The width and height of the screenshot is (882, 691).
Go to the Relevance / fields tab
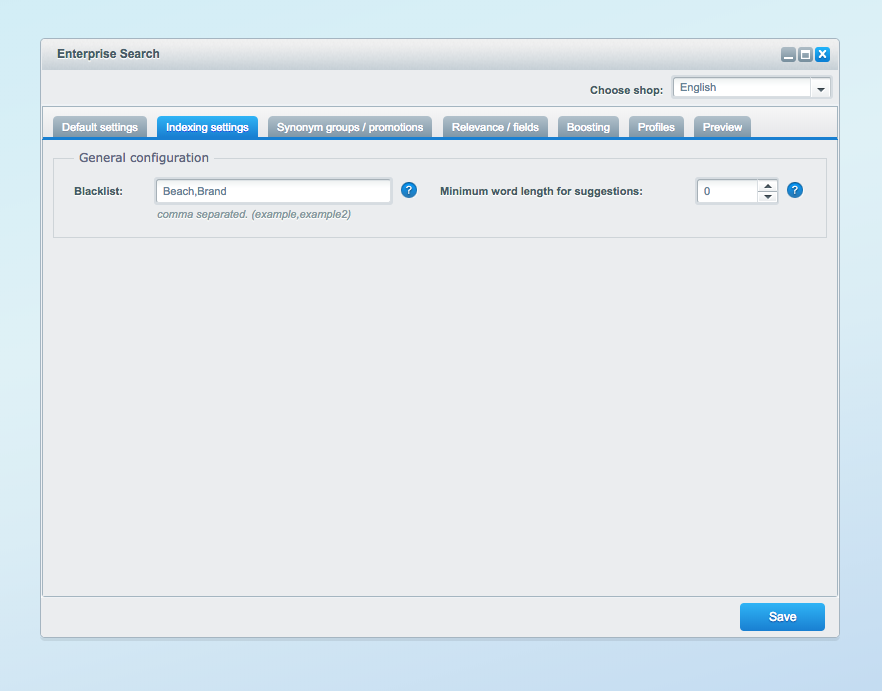(x=495, y=127)
